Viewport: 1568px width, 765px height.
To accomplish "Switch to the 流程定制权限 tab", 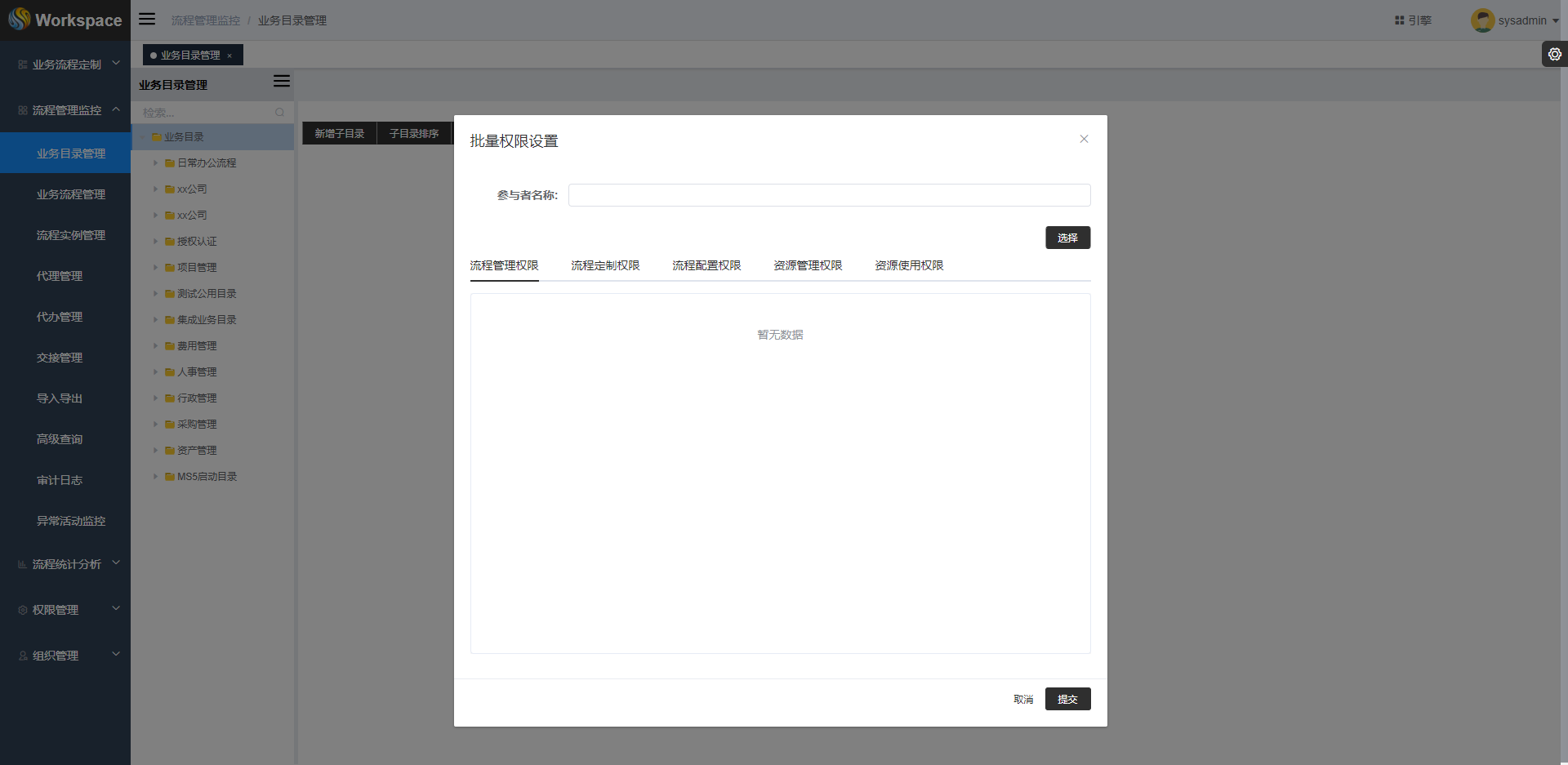I will pyautogui.click(x=605, y=265).
